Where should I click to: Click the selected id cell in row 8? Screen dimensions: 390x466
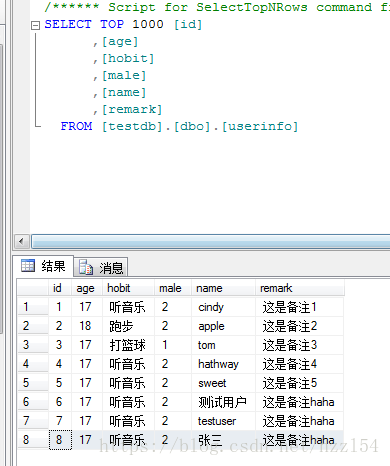click(60, 440)
